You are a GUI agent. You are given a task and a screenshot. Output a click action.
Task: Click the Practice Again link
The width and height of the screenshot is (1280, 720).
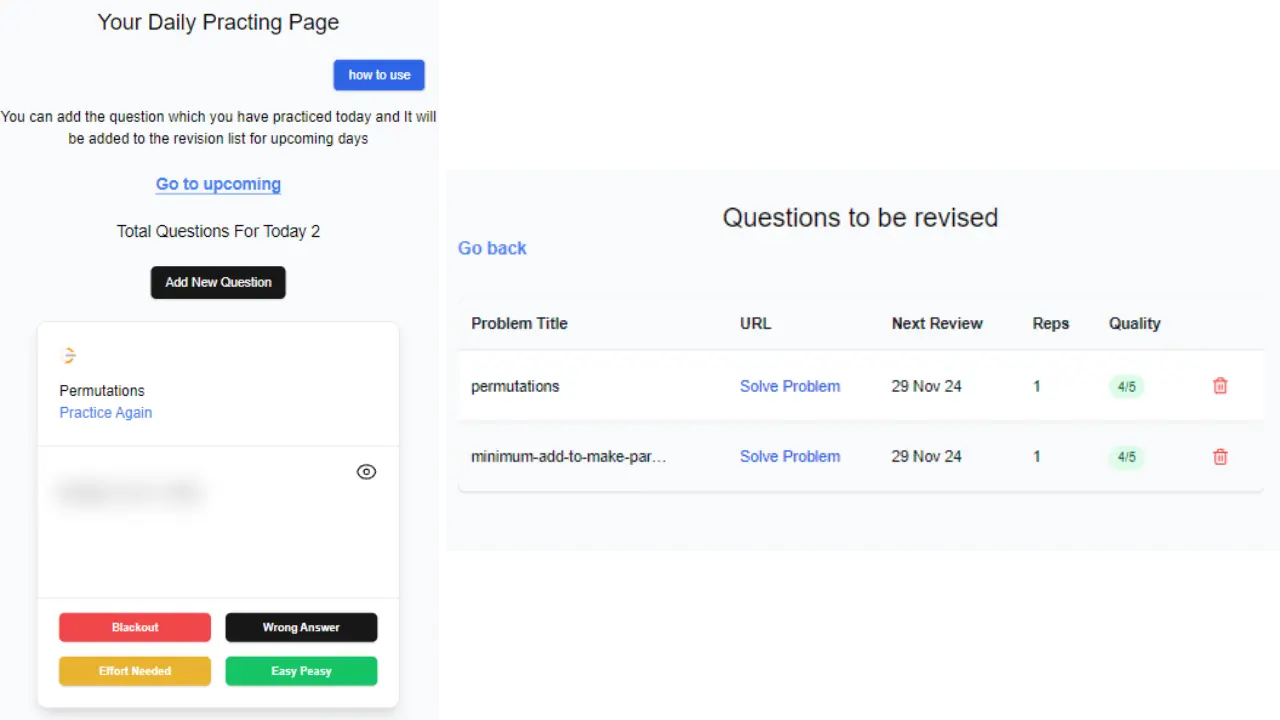coord(106,413)
